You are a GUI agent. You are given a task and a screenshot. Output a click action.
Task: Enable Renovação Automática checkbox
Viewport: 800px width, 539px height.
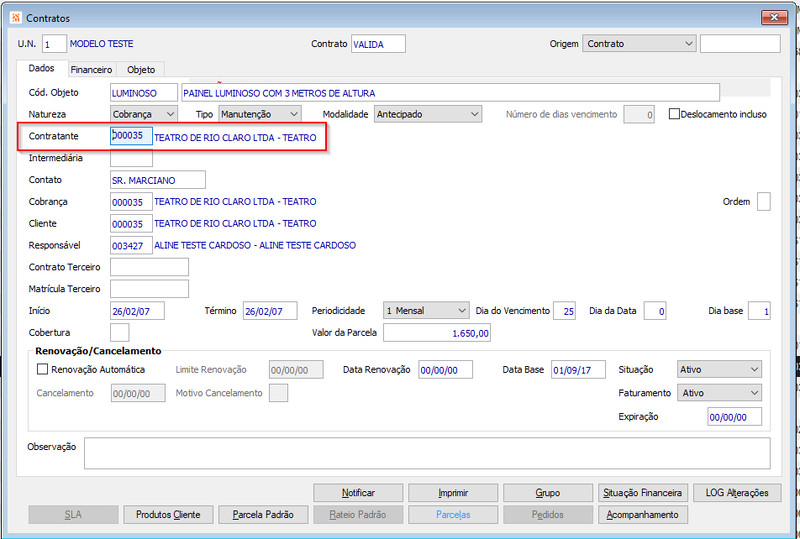[x=42, y=369]
